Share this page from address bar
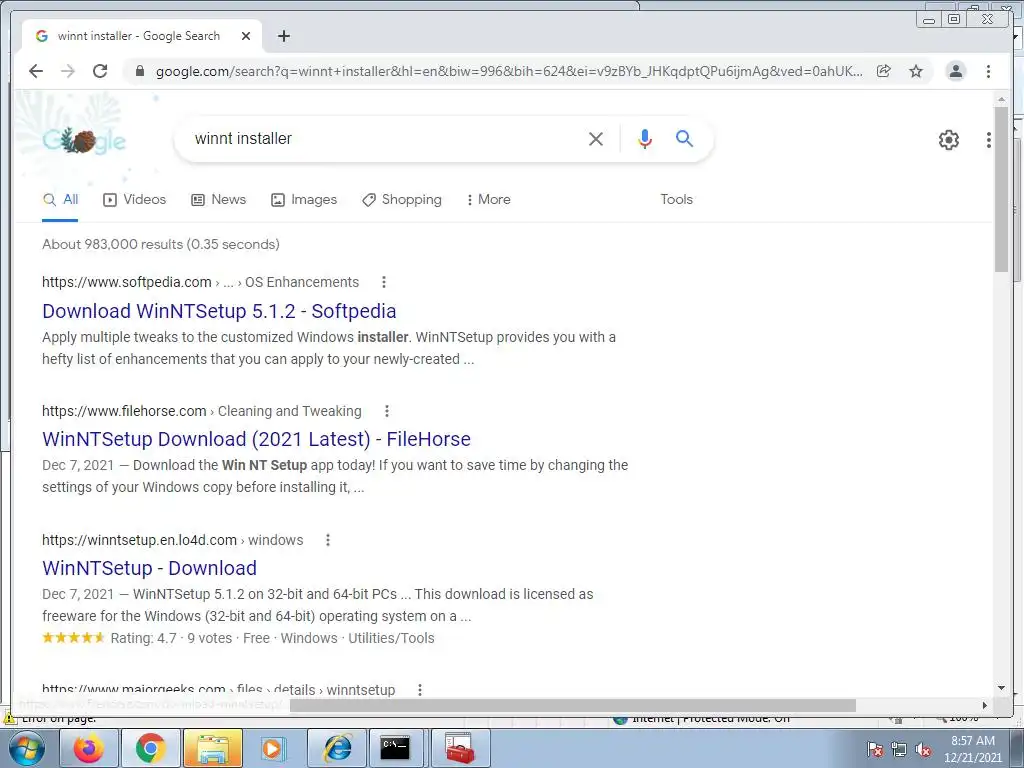Viewport: 1024px width, 768px height. (x=884, y=71)
